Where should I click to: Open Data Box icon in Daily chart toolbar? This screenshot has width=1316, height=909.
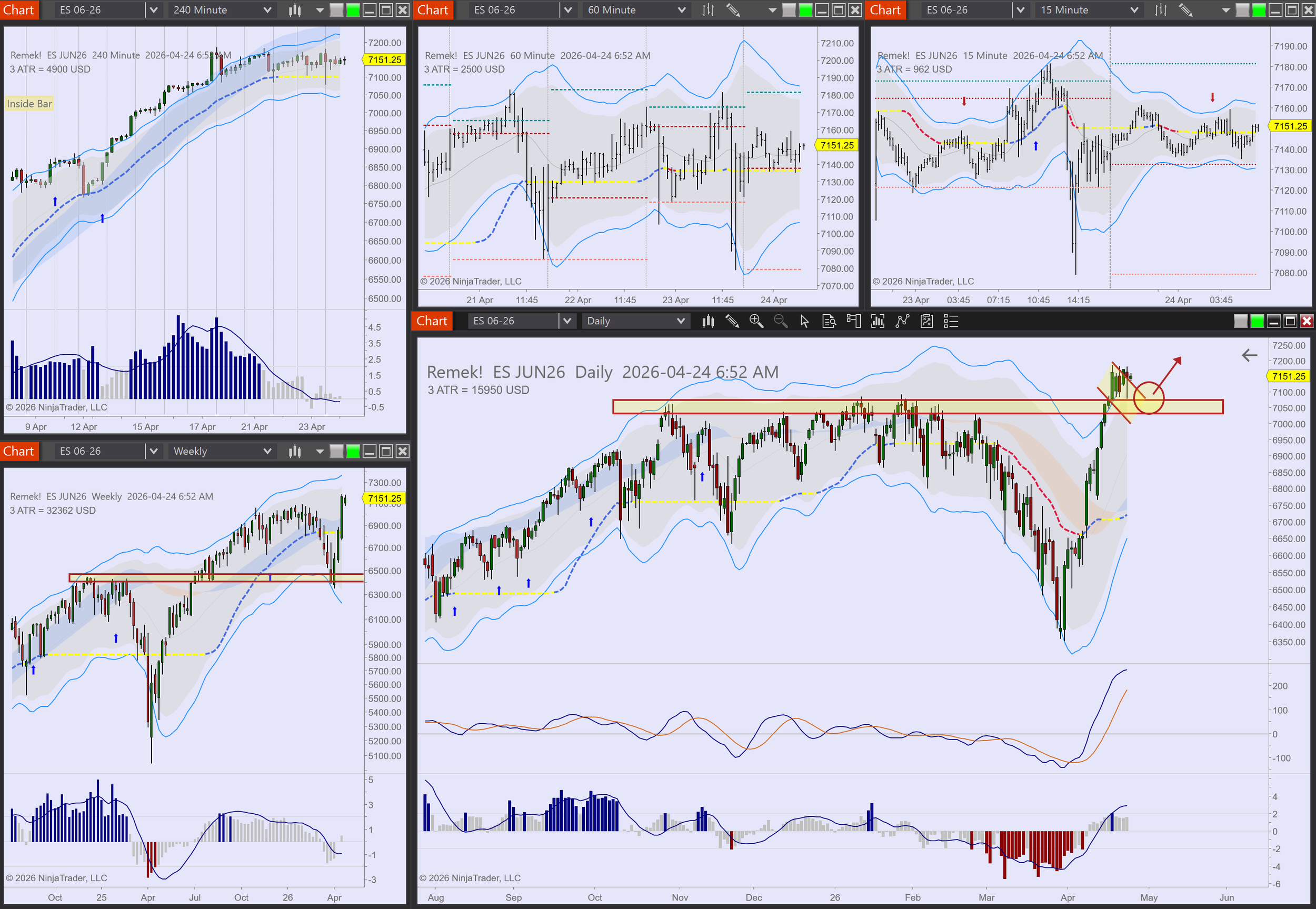click(x=829, y=321)
